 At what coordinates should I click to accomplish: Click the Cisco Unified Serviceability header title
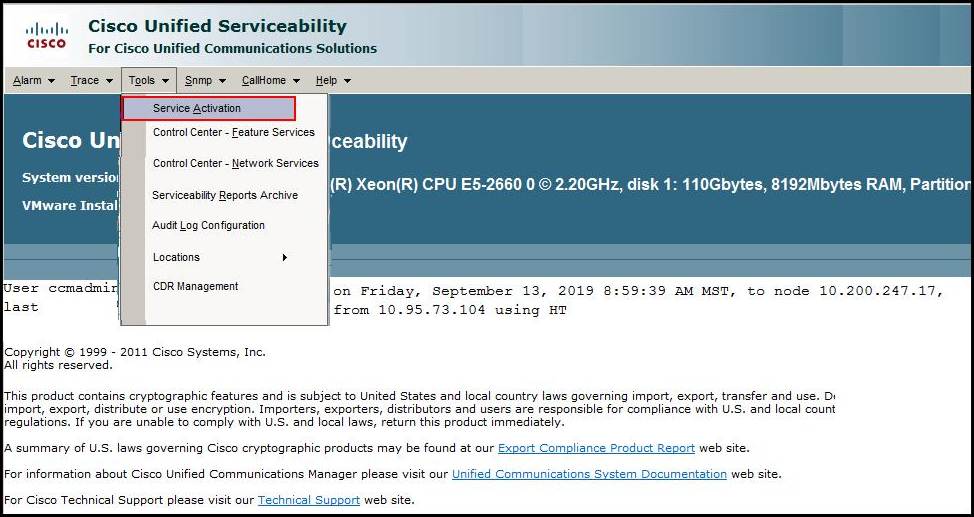(x=217, y=26)
